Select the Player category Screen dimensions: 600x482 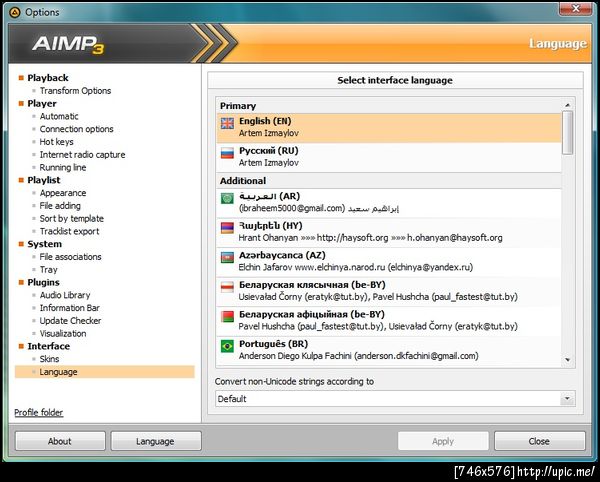click(42, 104)
